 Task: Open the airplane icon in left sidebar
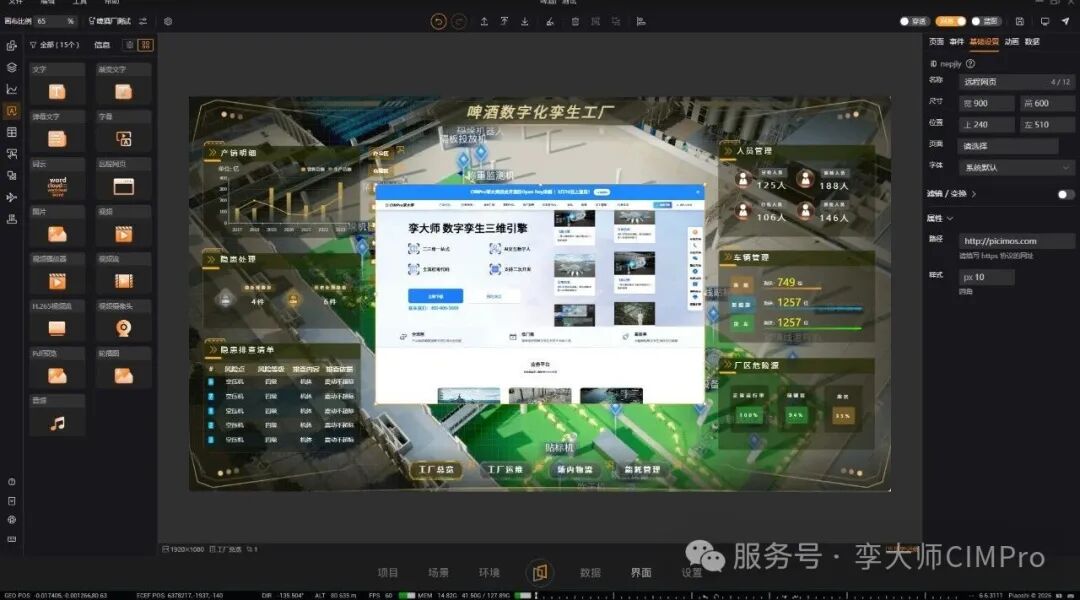(12, 197)
